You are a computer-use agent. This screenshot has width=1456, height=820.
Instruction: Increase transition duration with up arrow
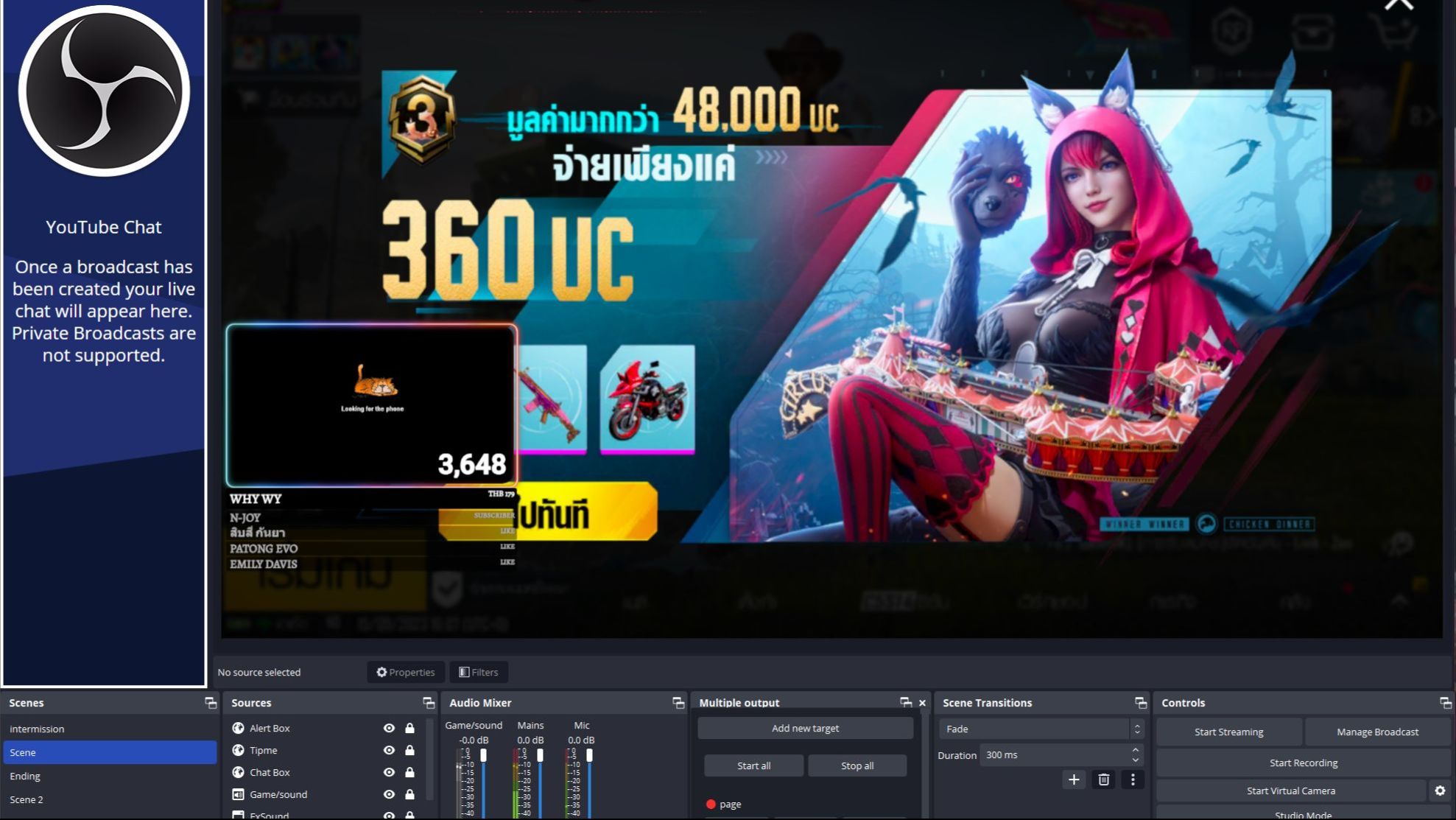coord(1136,750)
